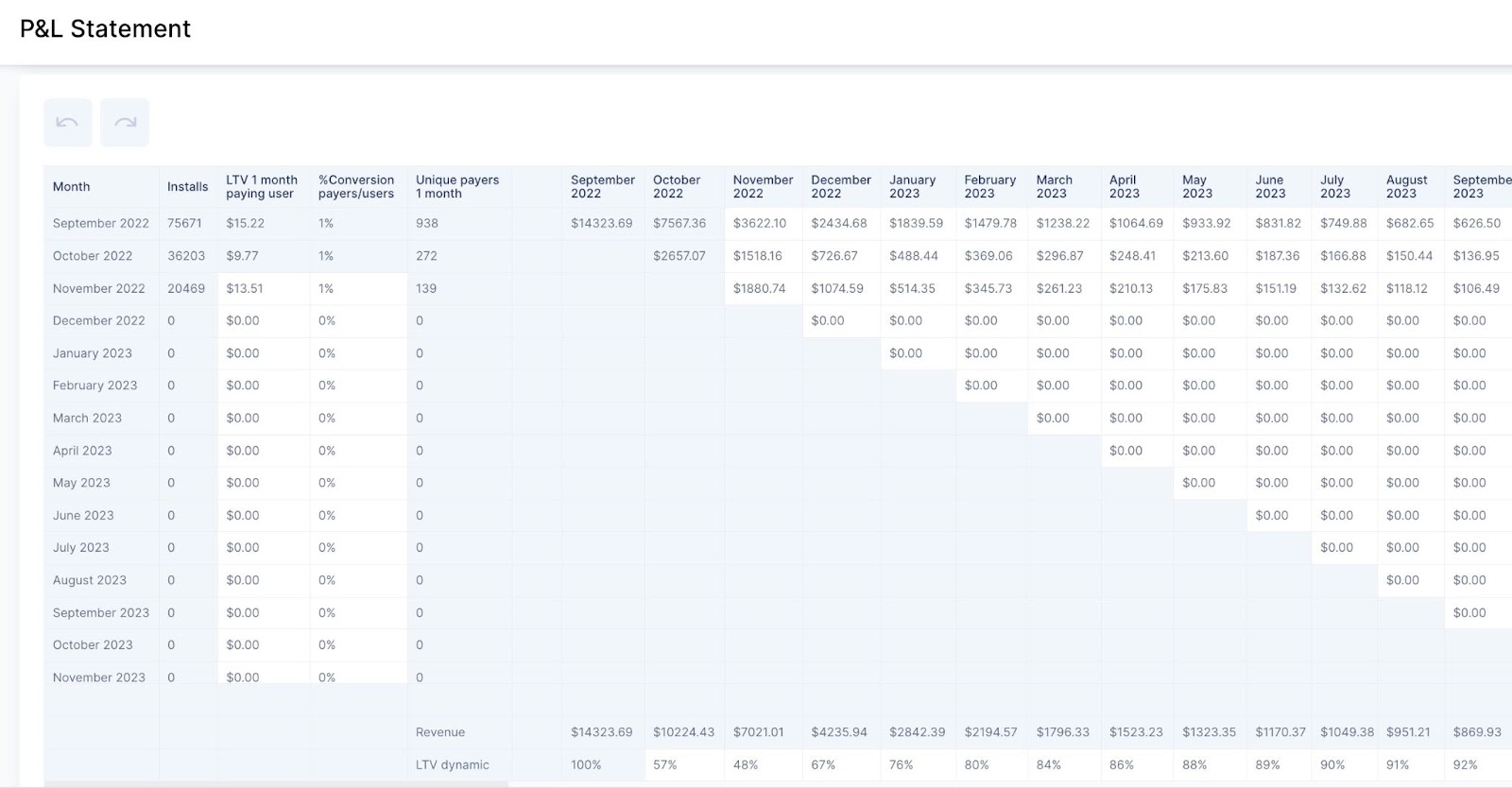
Task: Click the undo arrow button
Action: (x=67, y=123)
